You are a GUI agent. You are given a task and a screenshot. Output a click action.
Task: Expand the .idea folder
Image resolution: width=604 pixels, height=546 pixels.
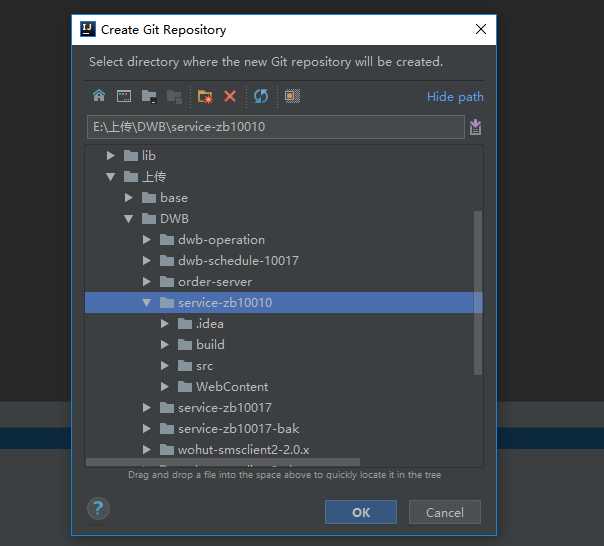click(x=165, y=324)
